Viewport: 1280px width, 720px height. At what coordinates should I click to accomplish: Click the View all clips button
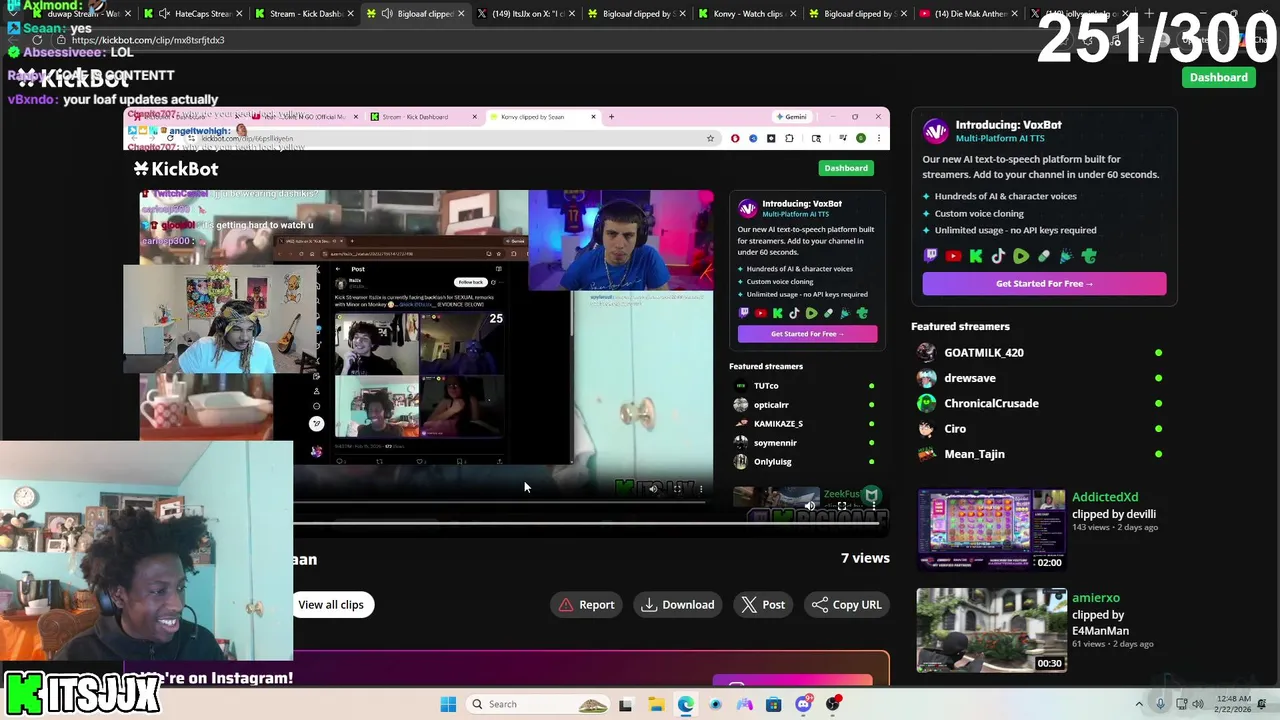[x=331, y=604]
